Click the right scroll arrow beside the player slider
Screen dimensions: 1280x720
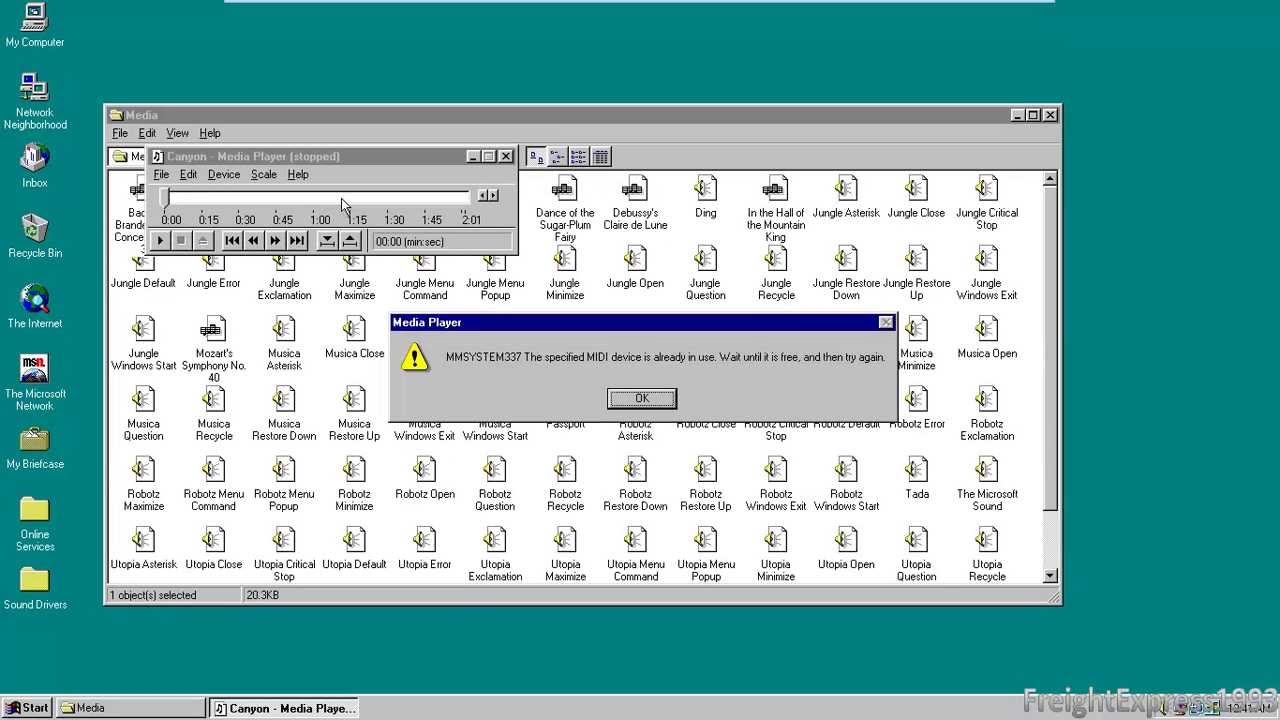(x=493, y=195)
